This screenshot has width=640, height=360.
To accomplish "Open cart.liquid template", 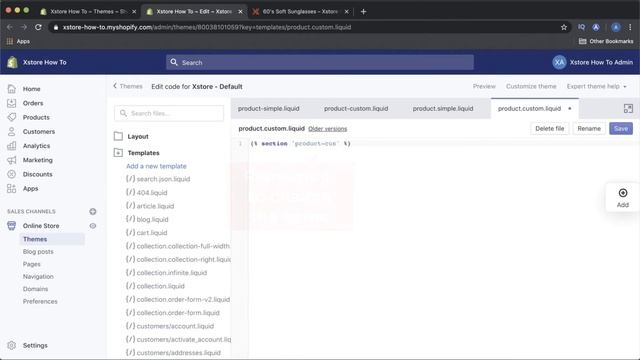I will 147,232.
